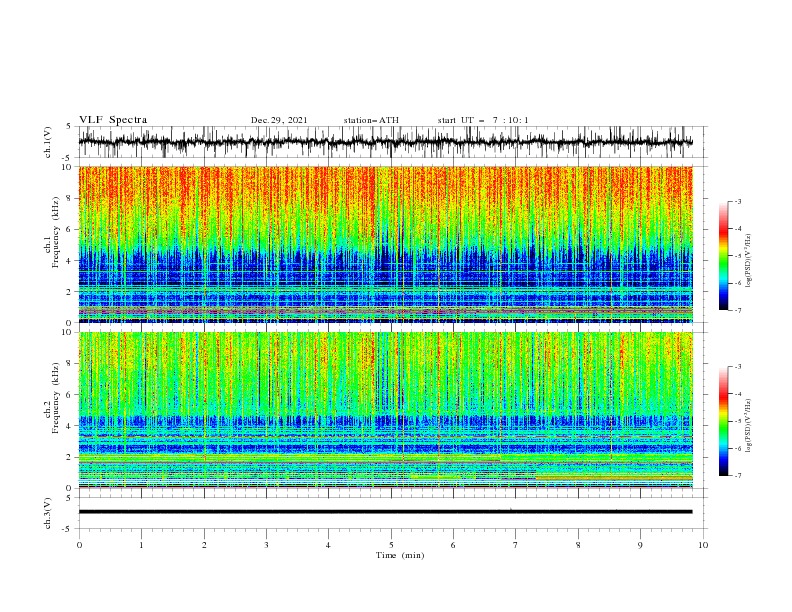
Task: Click inside the ch.2 spectrogram panel
Action: tap(385, 410)
